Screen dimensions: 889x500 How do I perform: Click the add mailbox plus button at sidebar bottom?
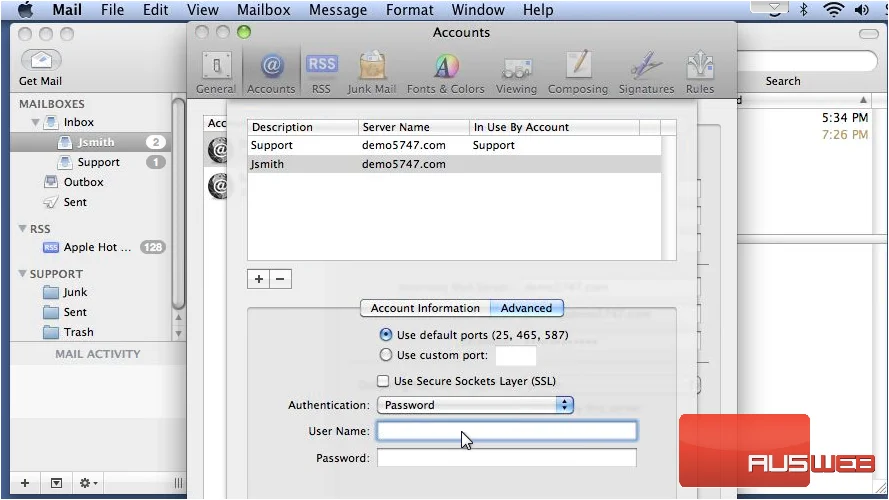pos(25,483)
